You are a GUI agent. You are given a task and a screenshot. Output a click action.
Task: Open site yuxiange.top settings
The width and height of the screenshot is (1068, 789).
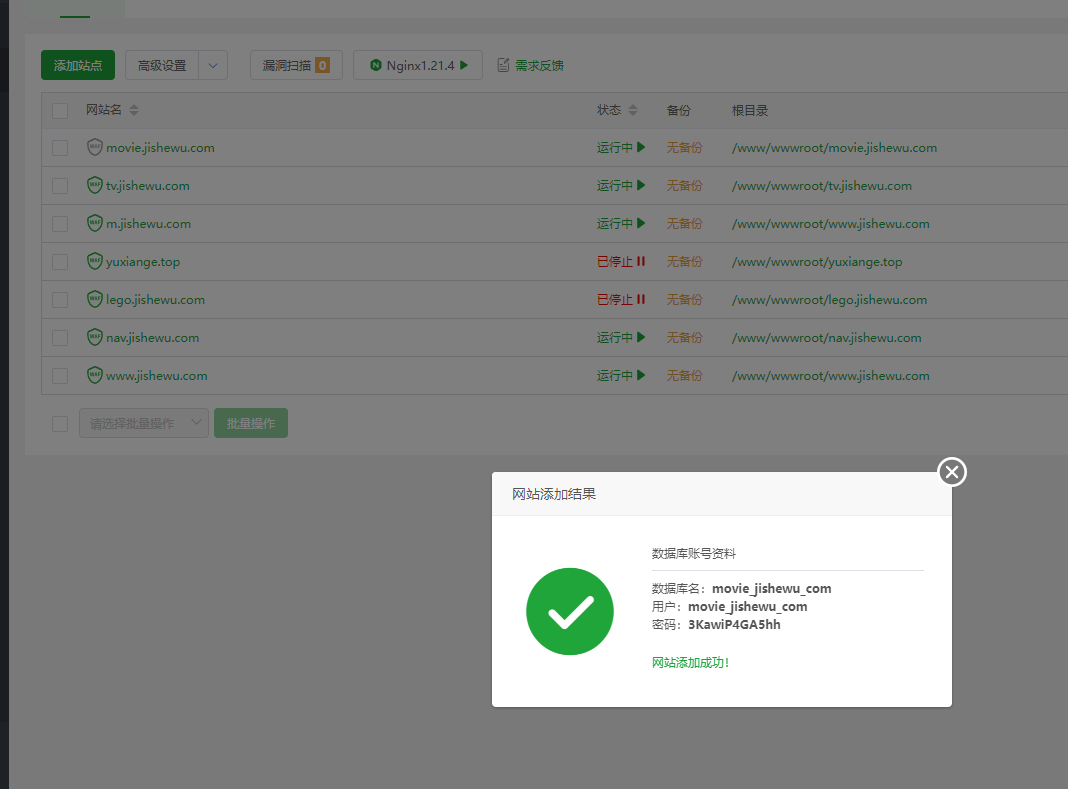tap(143, 262)
